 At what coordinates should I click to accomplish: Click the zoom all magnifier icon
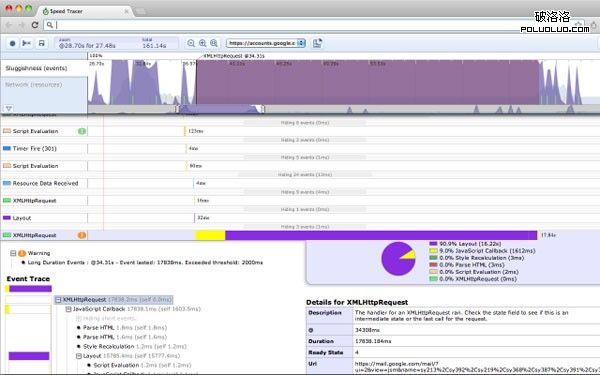pos(214,43)
